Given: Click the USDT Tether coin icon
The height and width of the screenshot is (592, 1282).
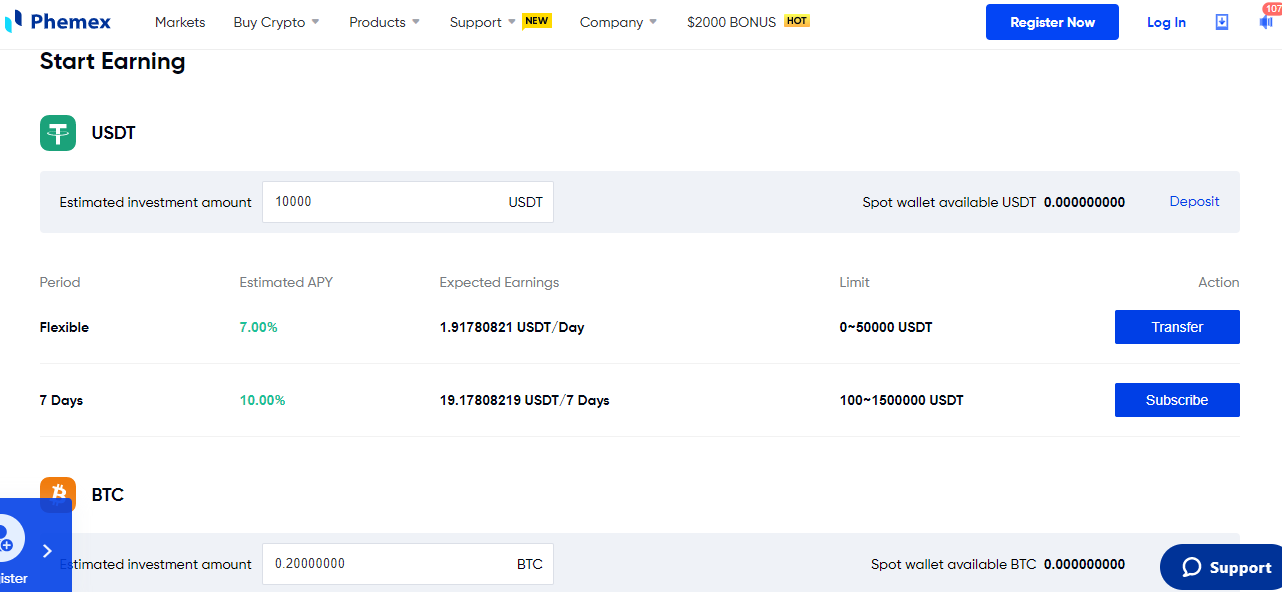Looking at the screenshot, I should click(58, 133).
